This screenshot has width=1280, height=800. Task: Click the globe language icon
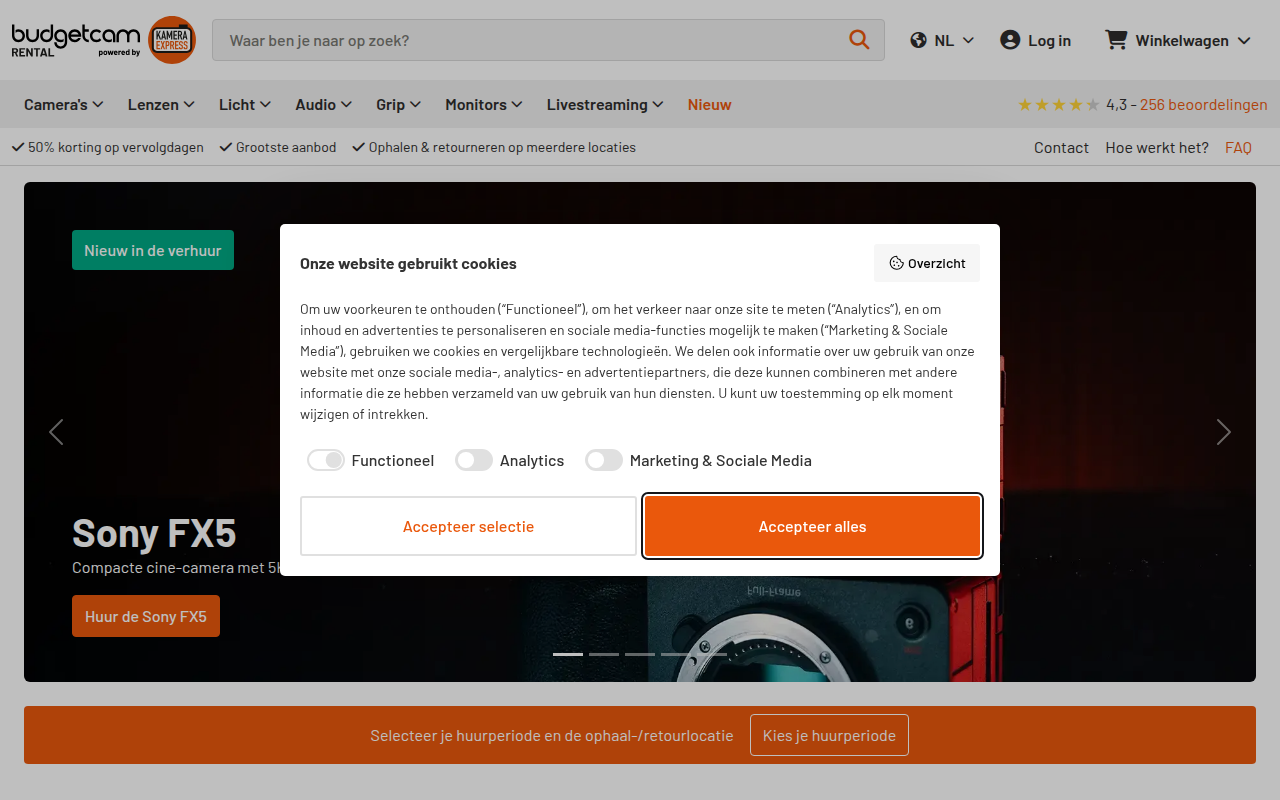[x=918, y=40]
